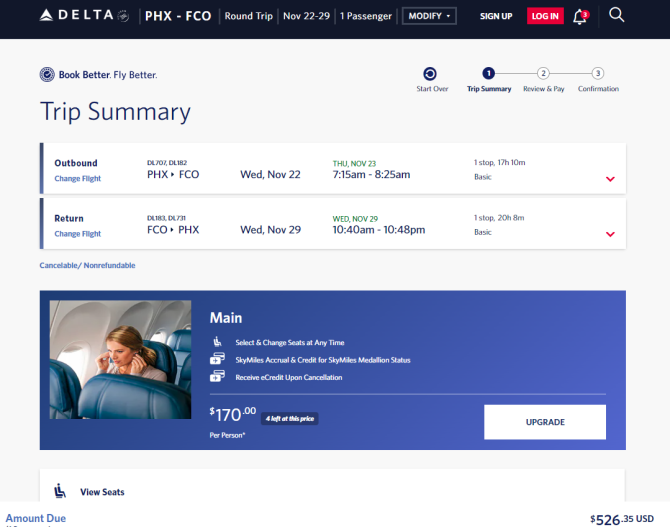Screen dimensions: 670x527
Task: Click the seat selection icon under Main
Action: 216,342
